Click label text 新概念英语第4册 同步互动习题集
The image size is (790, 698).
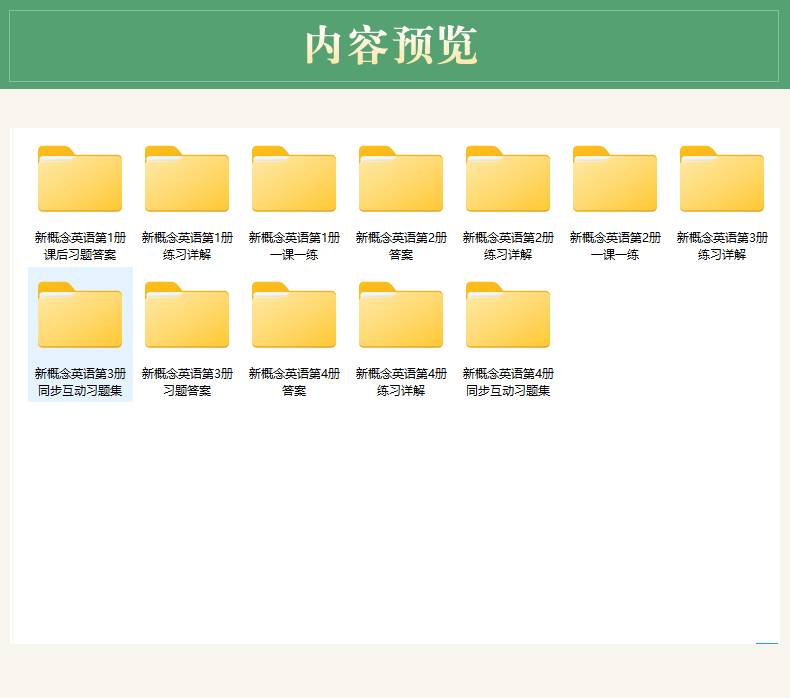(x=508, y=382)
